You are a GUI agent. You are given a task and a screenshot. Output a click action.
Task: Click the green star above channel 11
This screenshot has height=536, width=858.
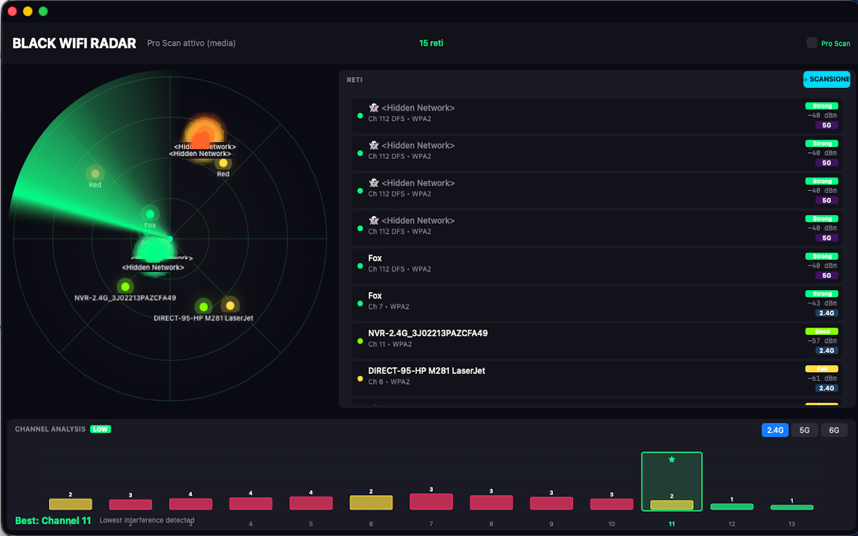pos(671,459)
